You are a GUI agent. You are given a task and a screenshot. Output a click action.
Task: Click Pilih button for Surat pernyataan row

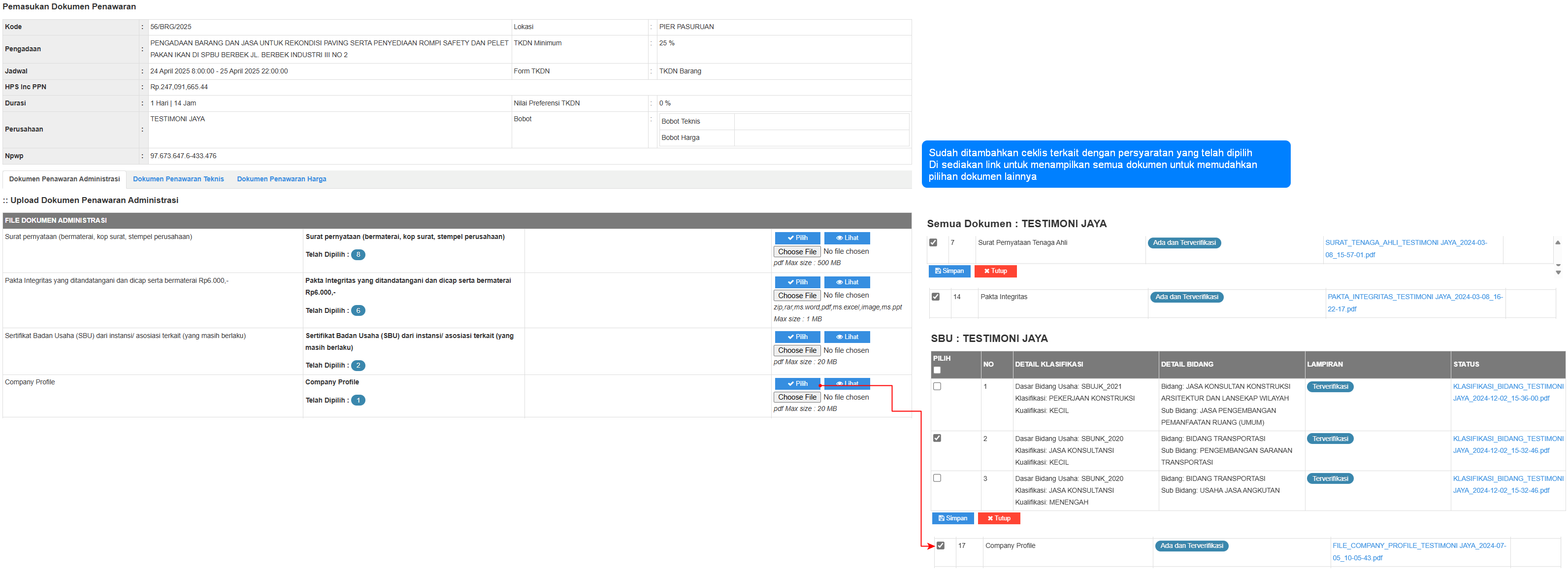click(x=797, y=238)
